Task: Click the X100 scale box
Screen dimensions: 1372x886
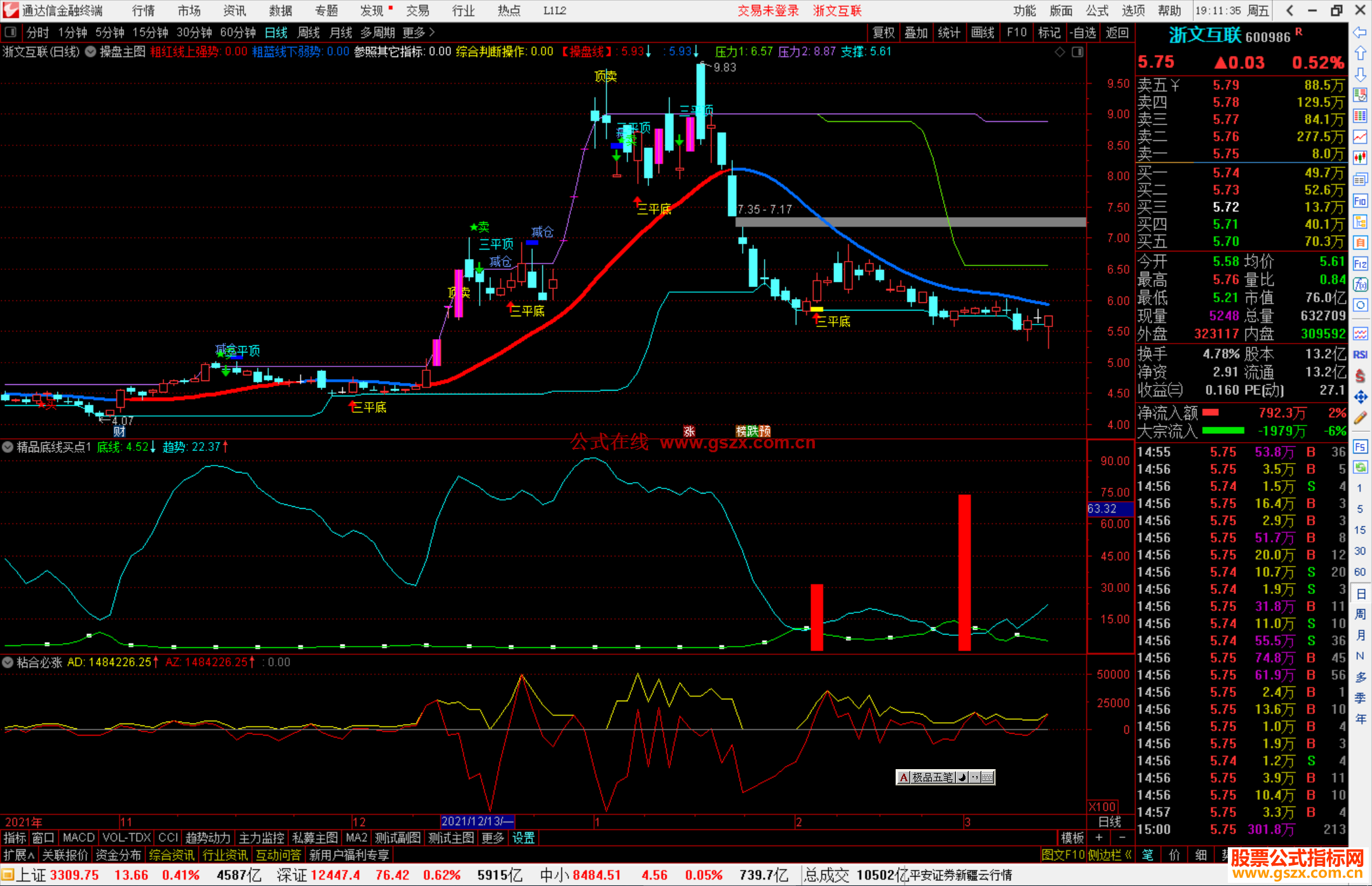Action: pos(1102,807)
